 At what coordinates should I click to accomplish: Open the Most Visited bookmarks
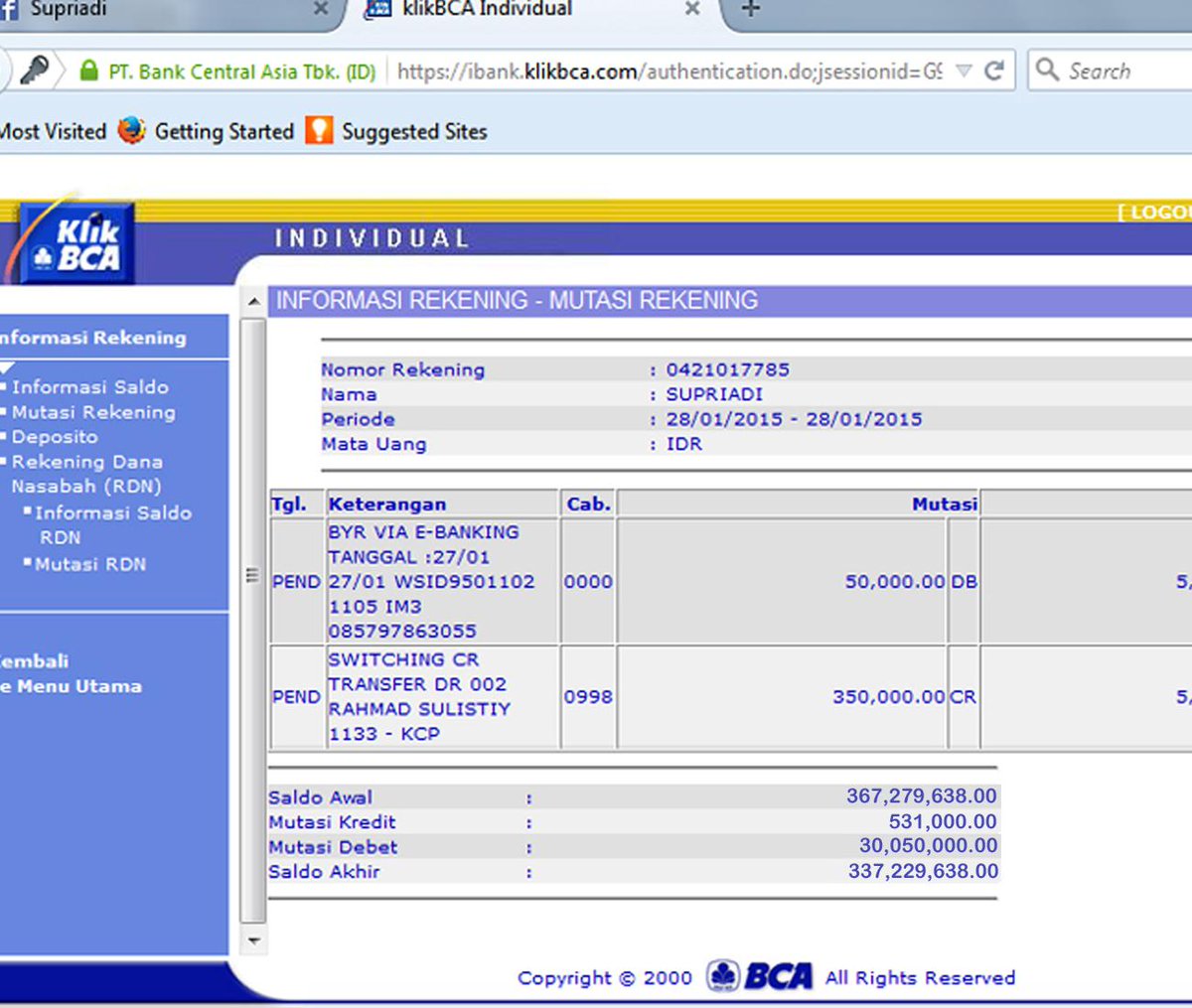click(x=53, y=131)
